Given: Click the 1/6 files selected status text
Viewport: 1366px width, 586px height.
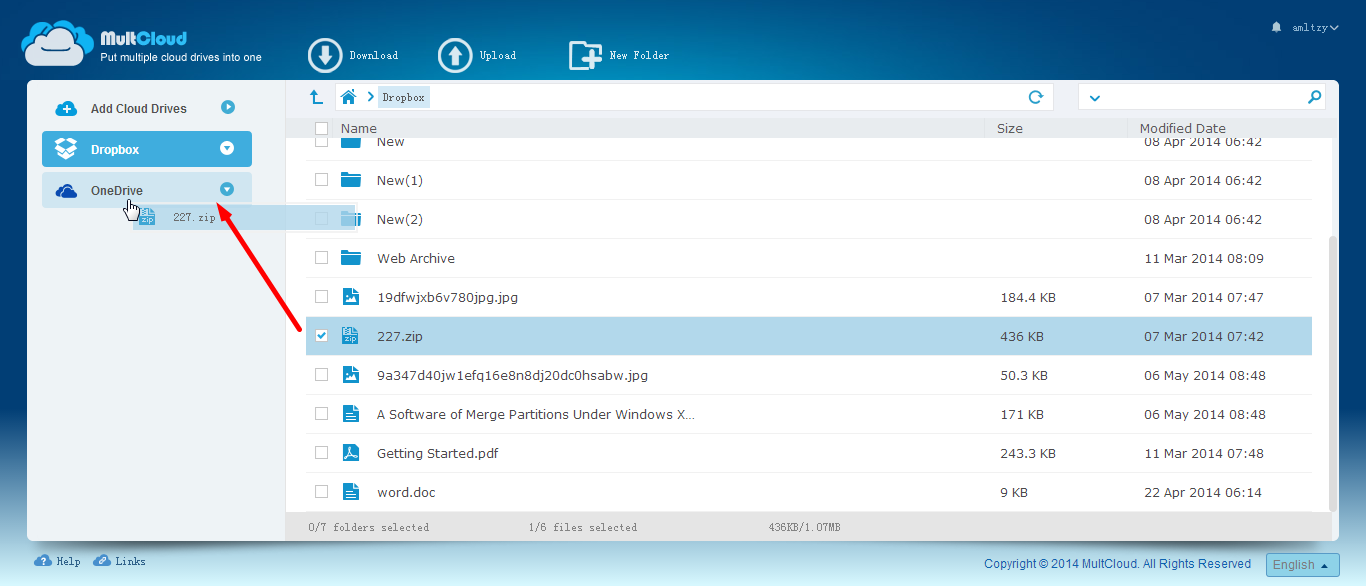Looking at the screenshot, I should point(583,527).
